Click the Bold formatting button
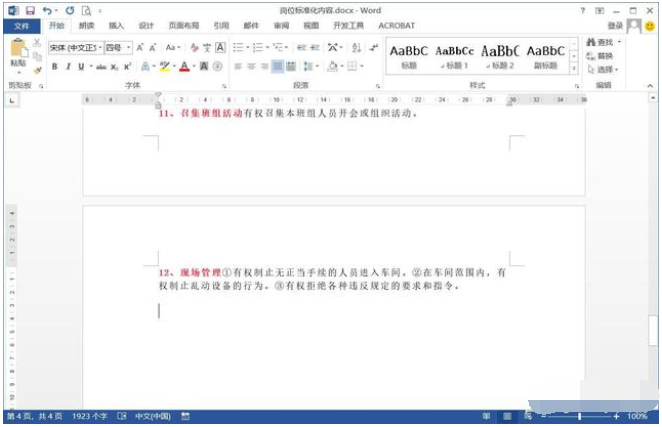Screen dimensions: 662x427 tap(55, 67)
